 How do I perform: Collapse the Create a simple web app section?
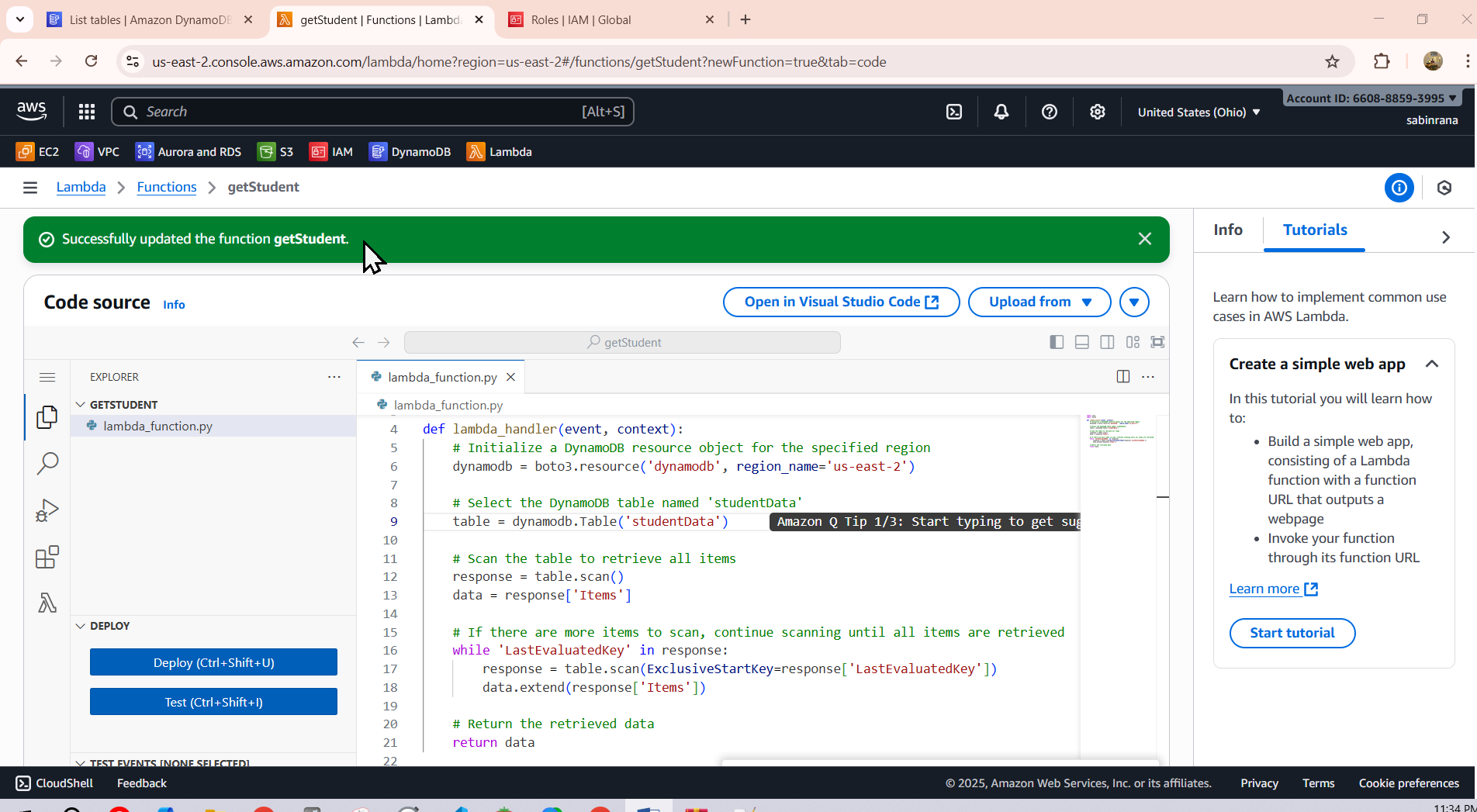coord(1432,364)
